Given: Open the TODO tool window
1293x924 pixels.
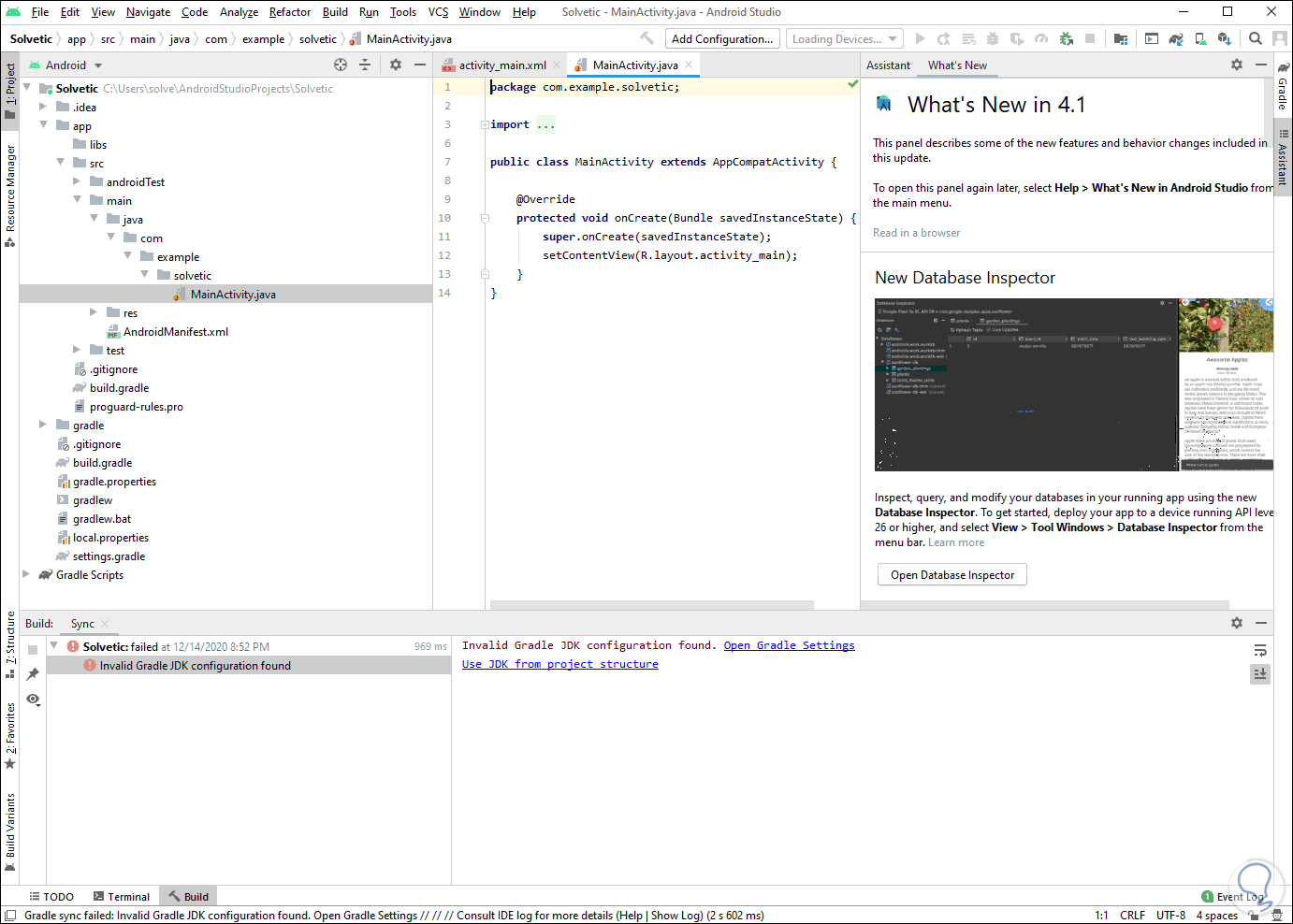Looking at the screenshot, I should point(51,896).
